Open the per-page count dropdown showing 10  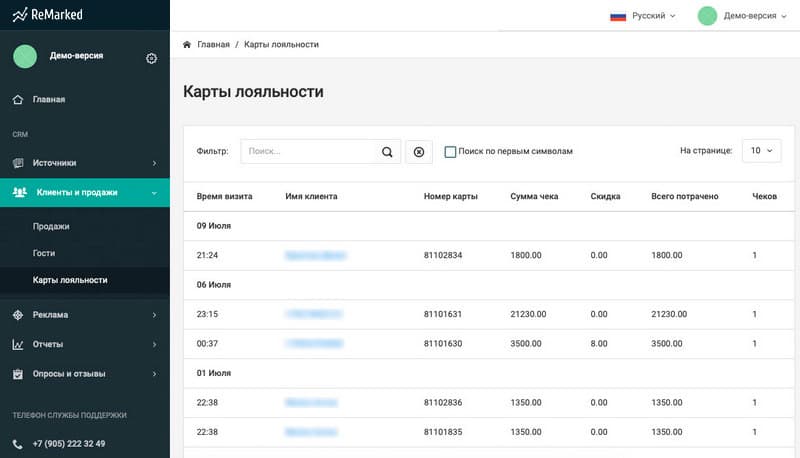pos(761,151)
